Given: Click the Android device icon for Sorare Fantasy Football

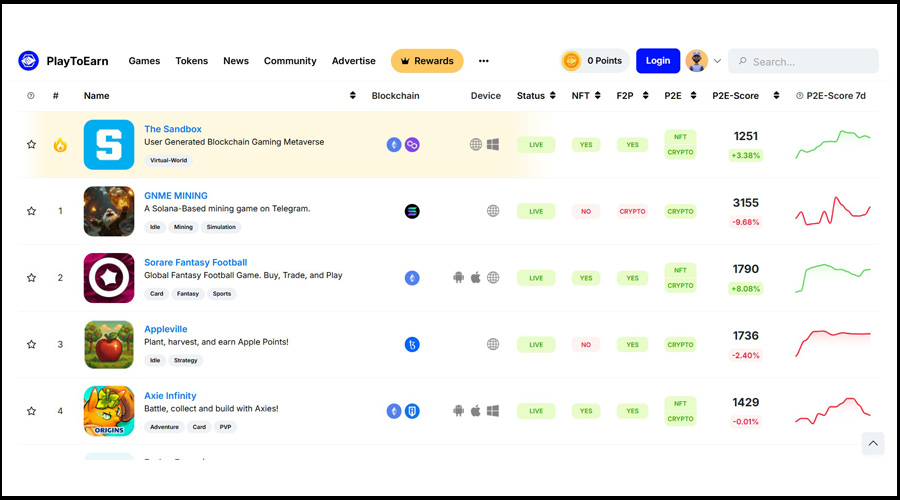Looking at the screenshot, I should tap(459, 278).
